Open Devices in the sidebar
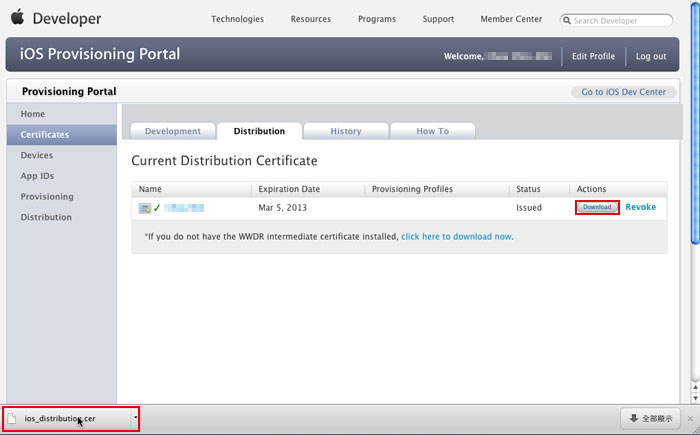Viewport: 700px width, 435px height. (62, 155)
